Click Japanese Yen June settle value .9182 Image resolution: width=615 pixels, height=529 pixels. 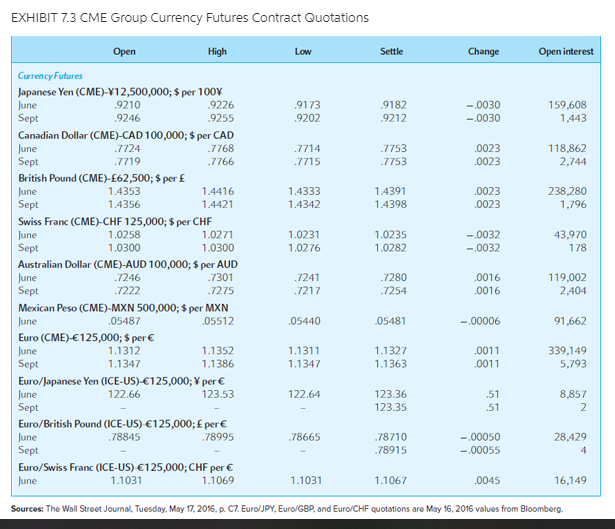[x=393, y=105]
